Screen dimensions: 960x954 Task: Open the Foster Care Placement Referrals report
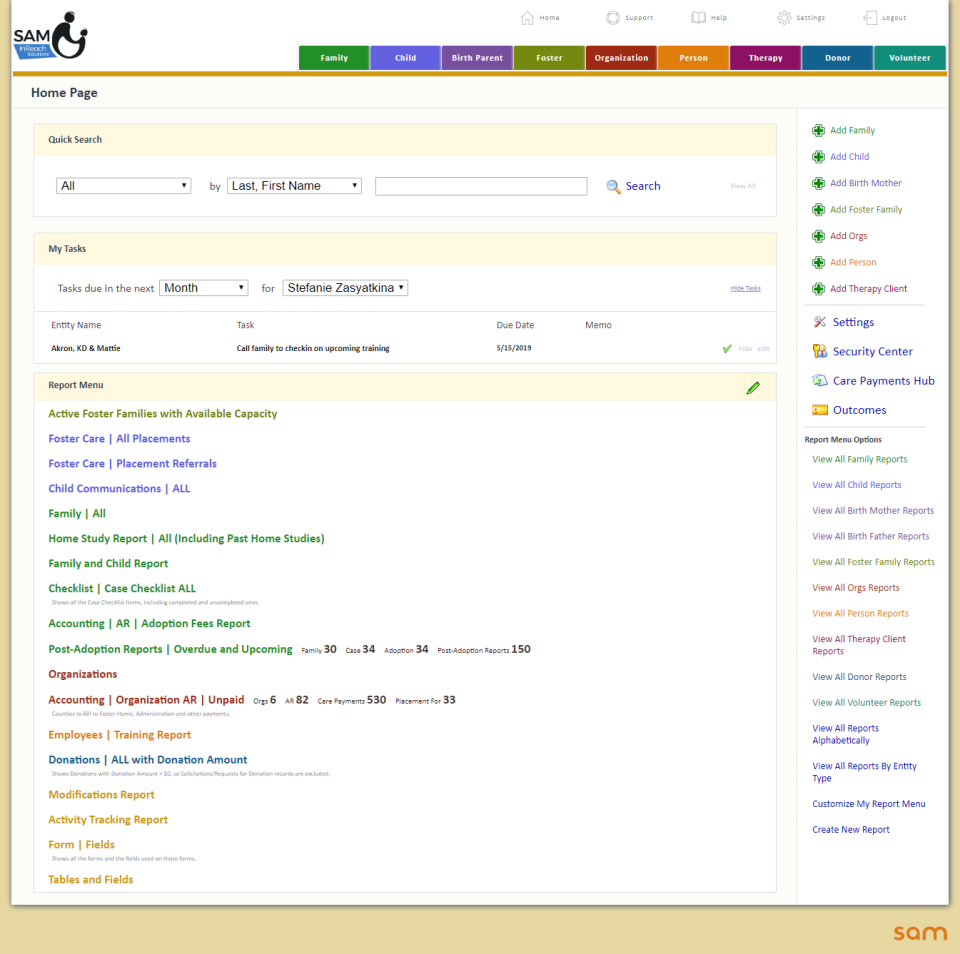132,463
